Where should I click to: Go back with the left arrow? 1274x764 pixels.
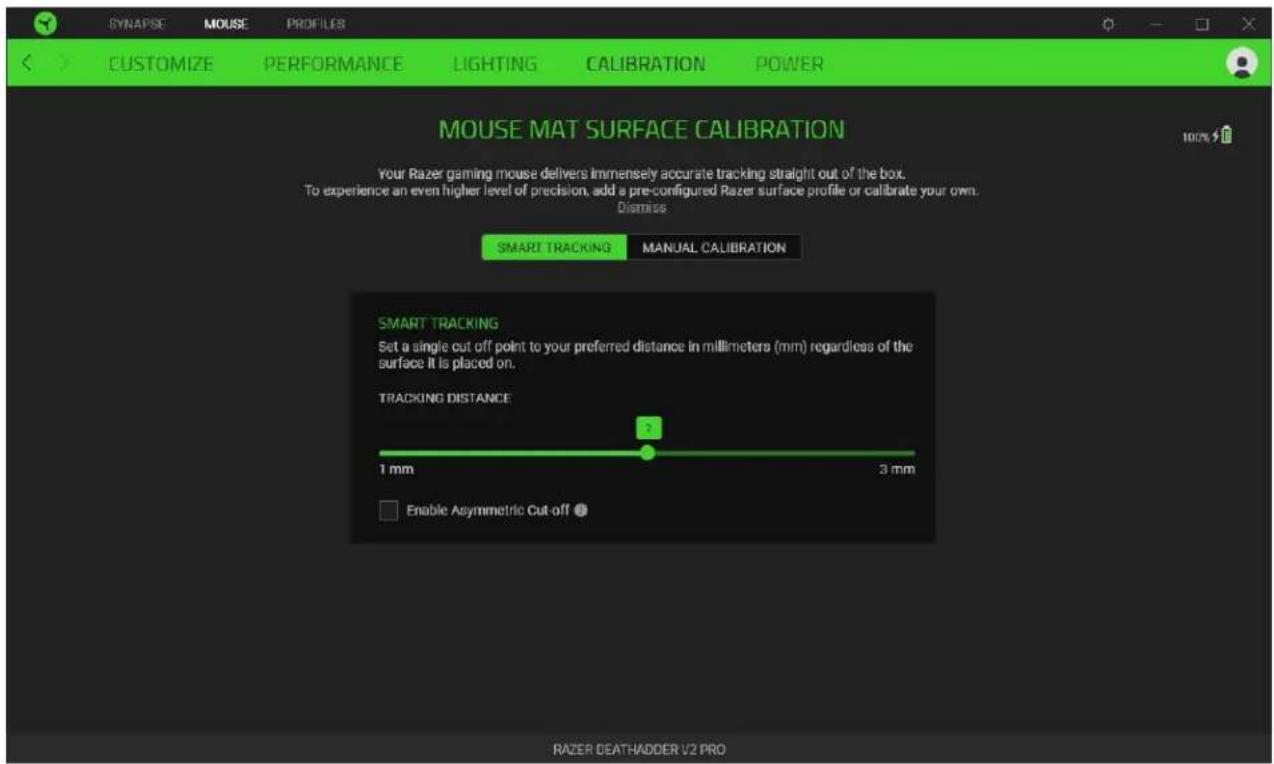tap(29, 64)
